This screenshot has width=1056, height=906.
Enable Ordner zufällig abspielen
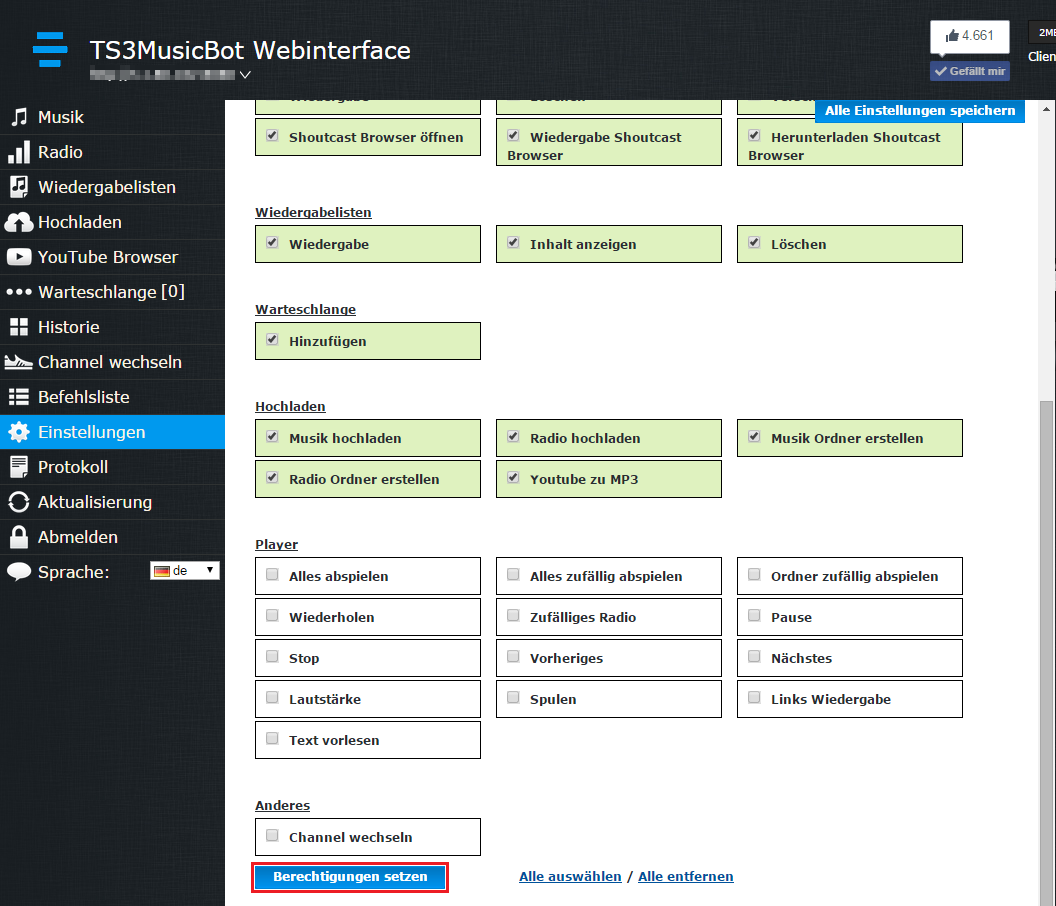[754, 575]
